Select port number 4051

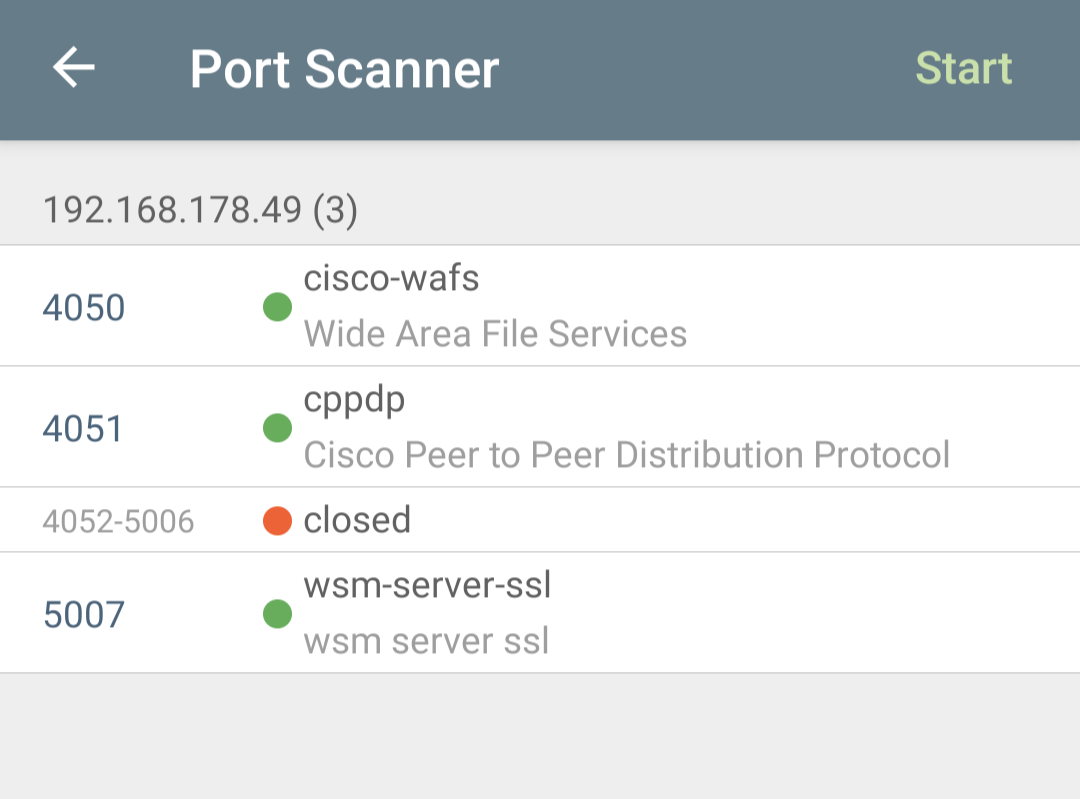(x=83, y=428)
